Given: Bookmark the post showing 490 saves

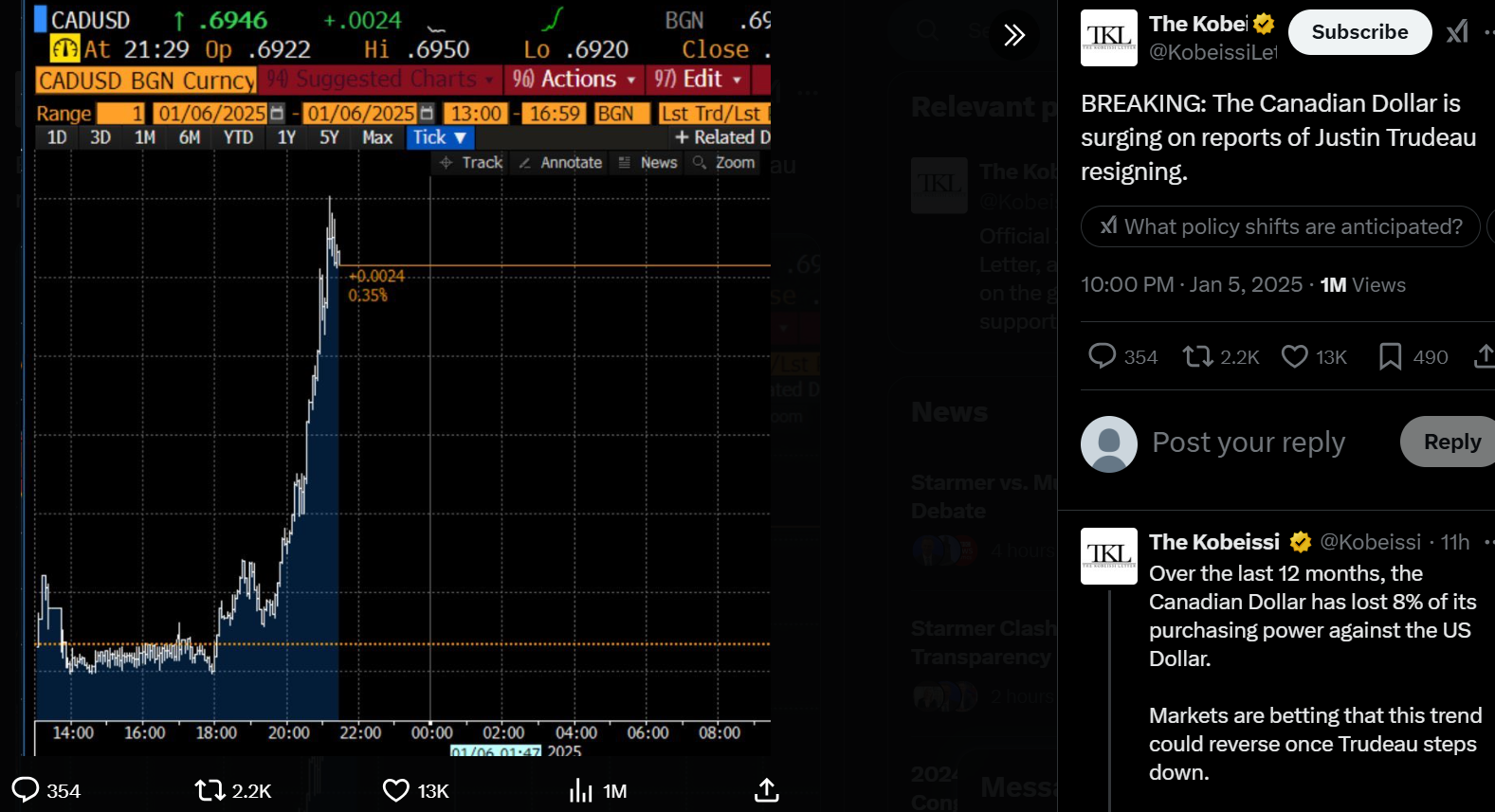Looking at the screenshot, I should 1390,356.
